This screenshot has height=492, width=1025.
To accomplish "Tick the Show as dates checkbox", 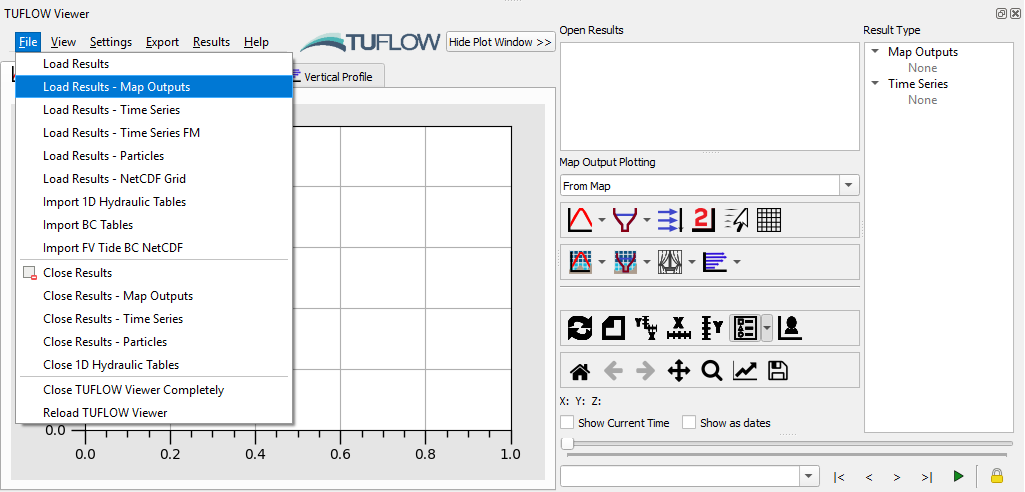I will [689, 423].
